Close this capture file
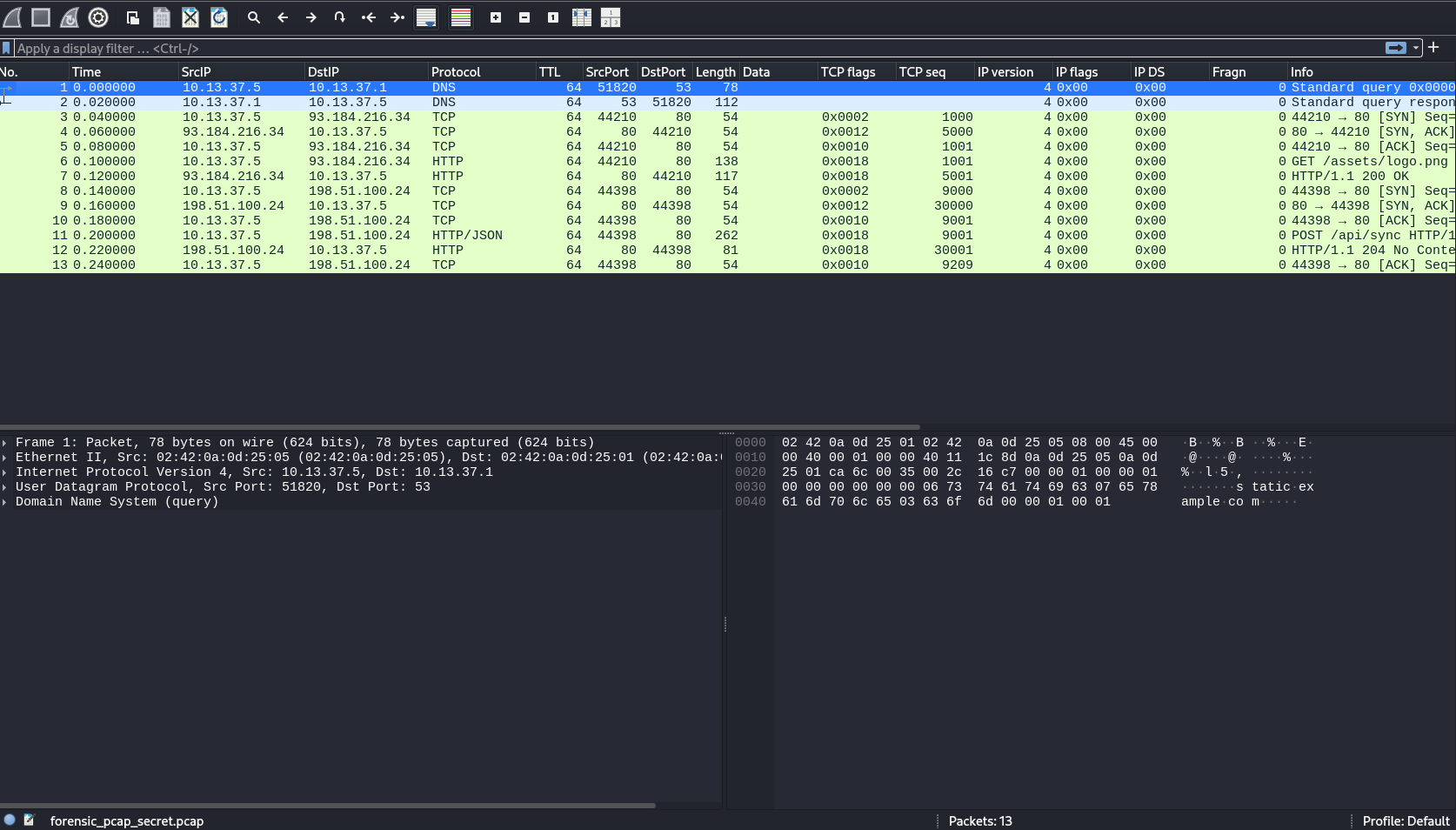1456x830 pixels. click(190, 17)
